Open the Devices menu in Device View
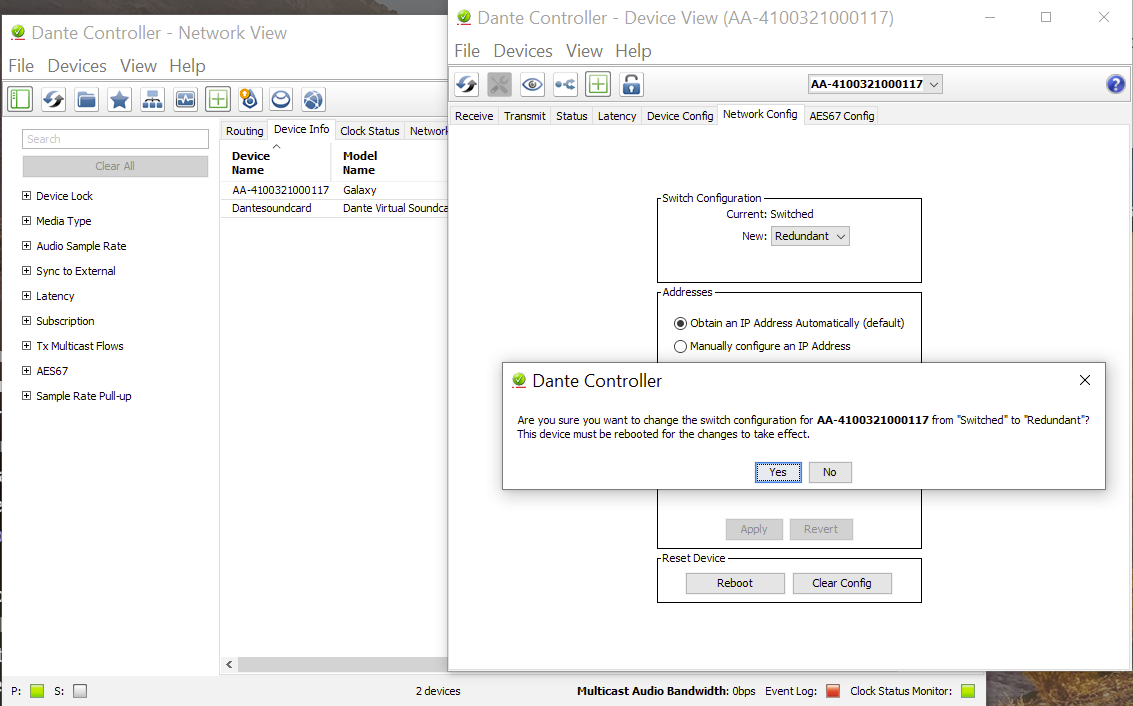 pyautogui.click(x=522, y=51)
